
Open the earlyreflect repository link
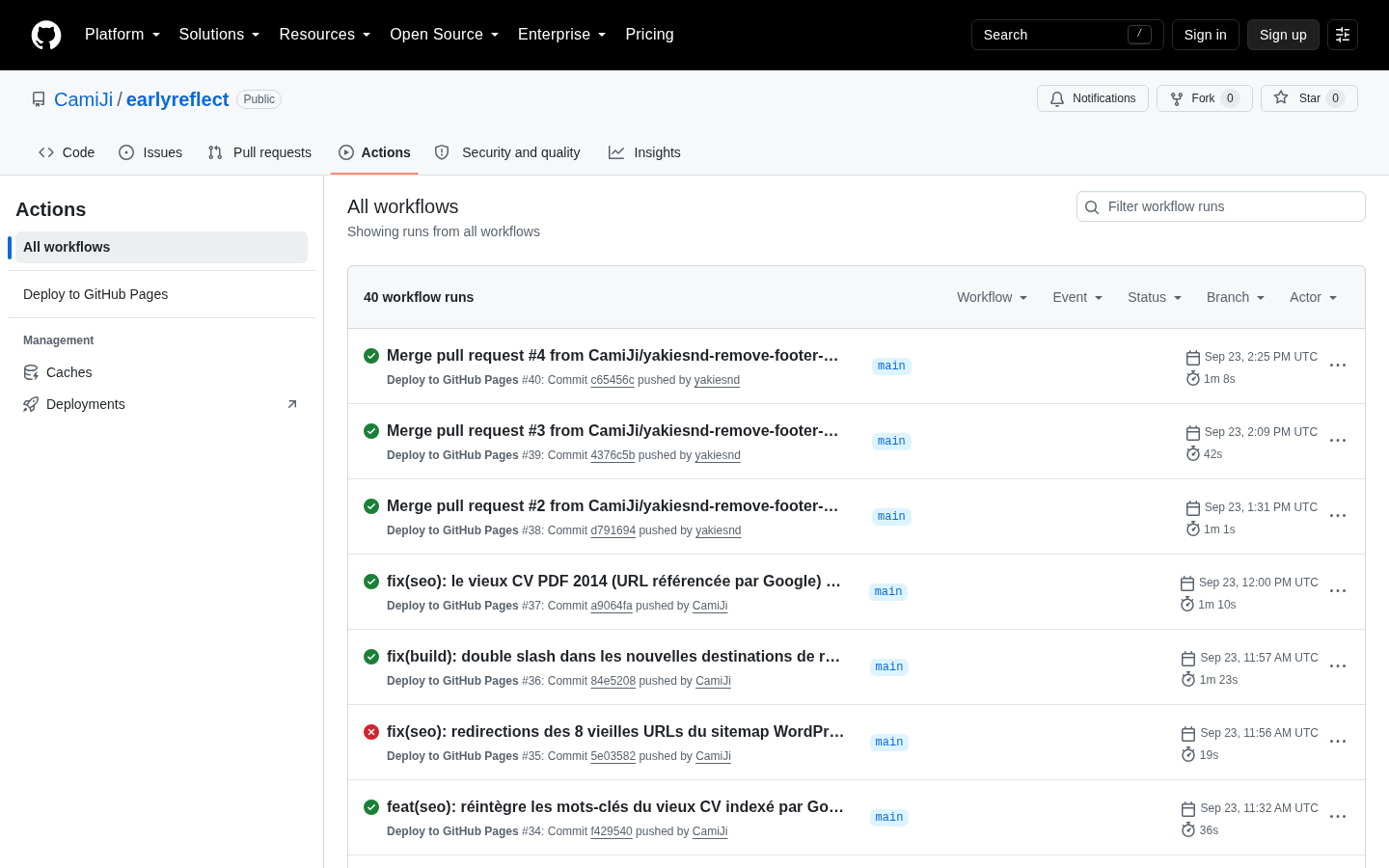point(177,99)
